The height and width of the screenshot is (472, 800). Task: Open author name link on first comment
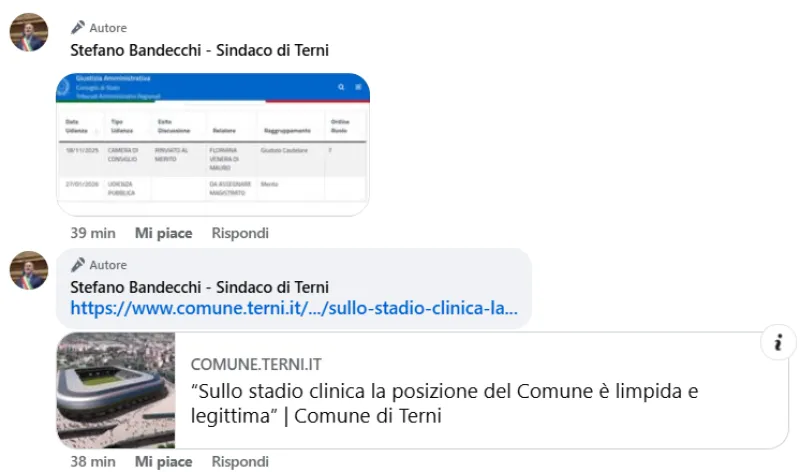(x=199, y=50)
